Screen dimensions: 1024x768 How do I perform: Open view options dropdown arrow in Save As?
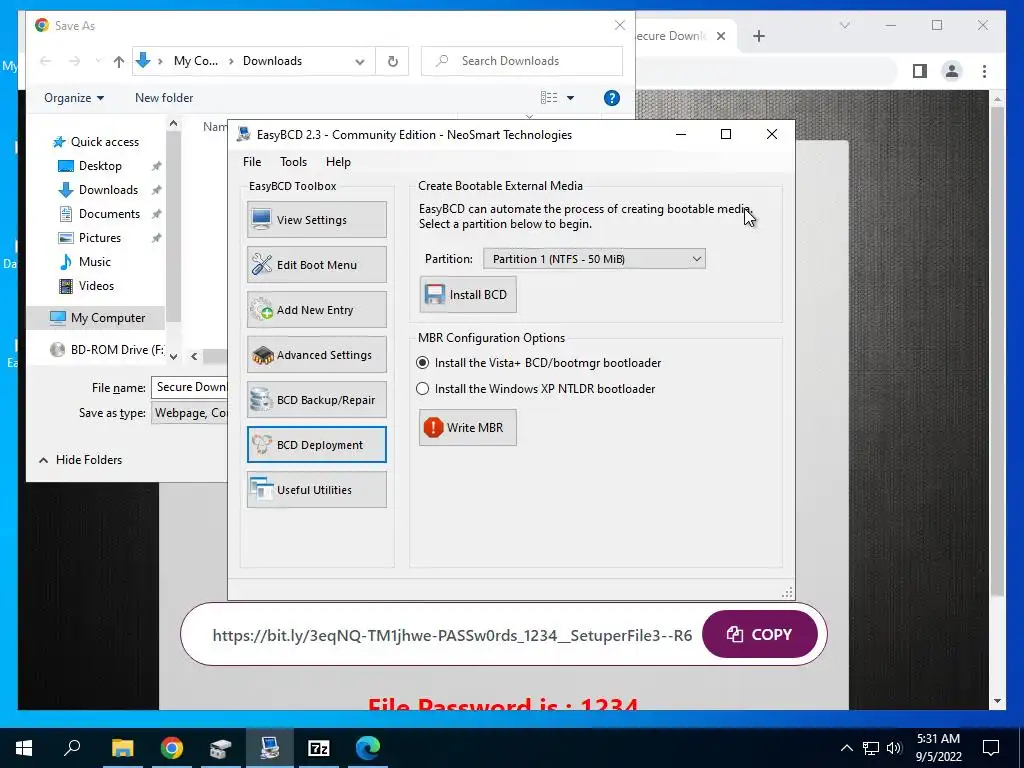coord(570,98)
